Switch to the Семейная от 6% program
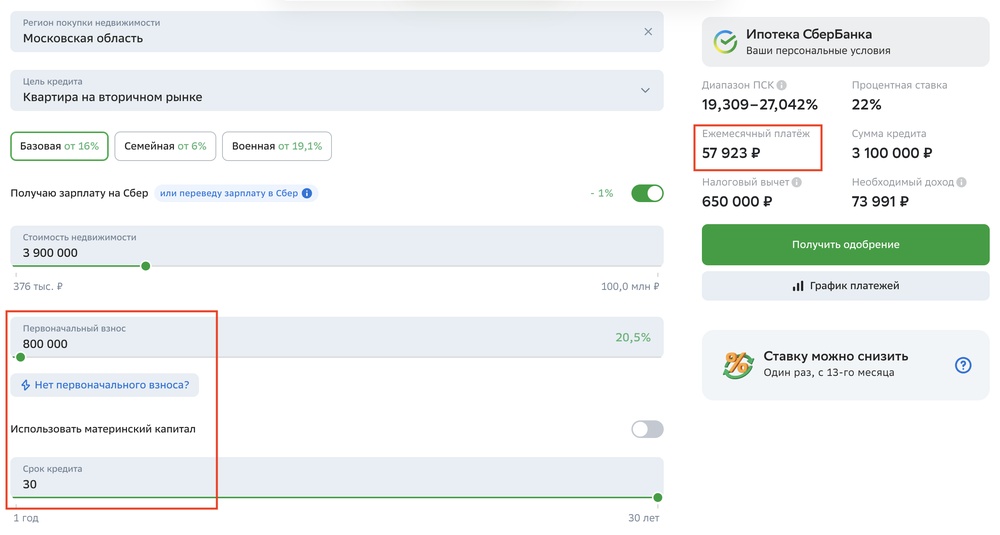 click(x=165, y=146)
